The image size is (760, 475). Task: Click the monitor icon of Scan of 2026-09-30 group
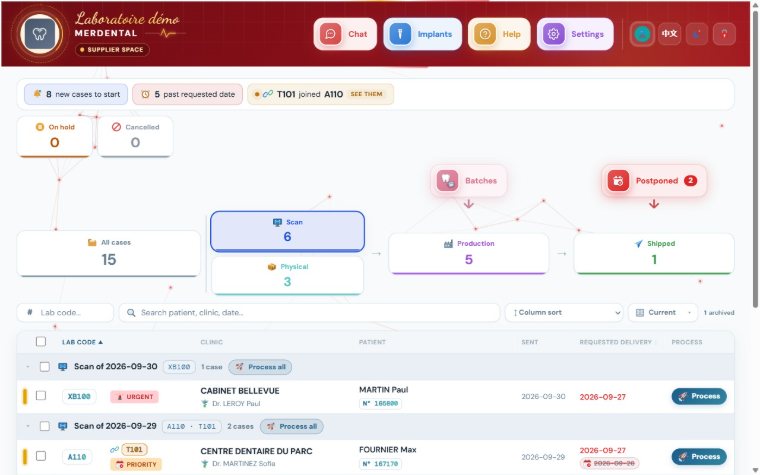pyautogui.click(x=63, y=366)
